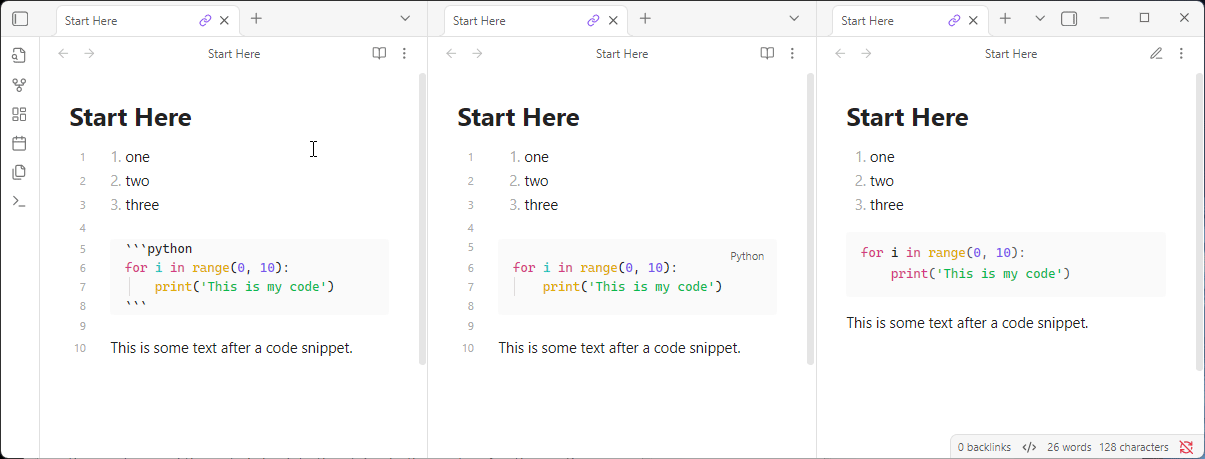Image resolution: width=1205 pixels, height=459 pixels.
Task: Click right pane note title in header
Action: (1011, 54)
